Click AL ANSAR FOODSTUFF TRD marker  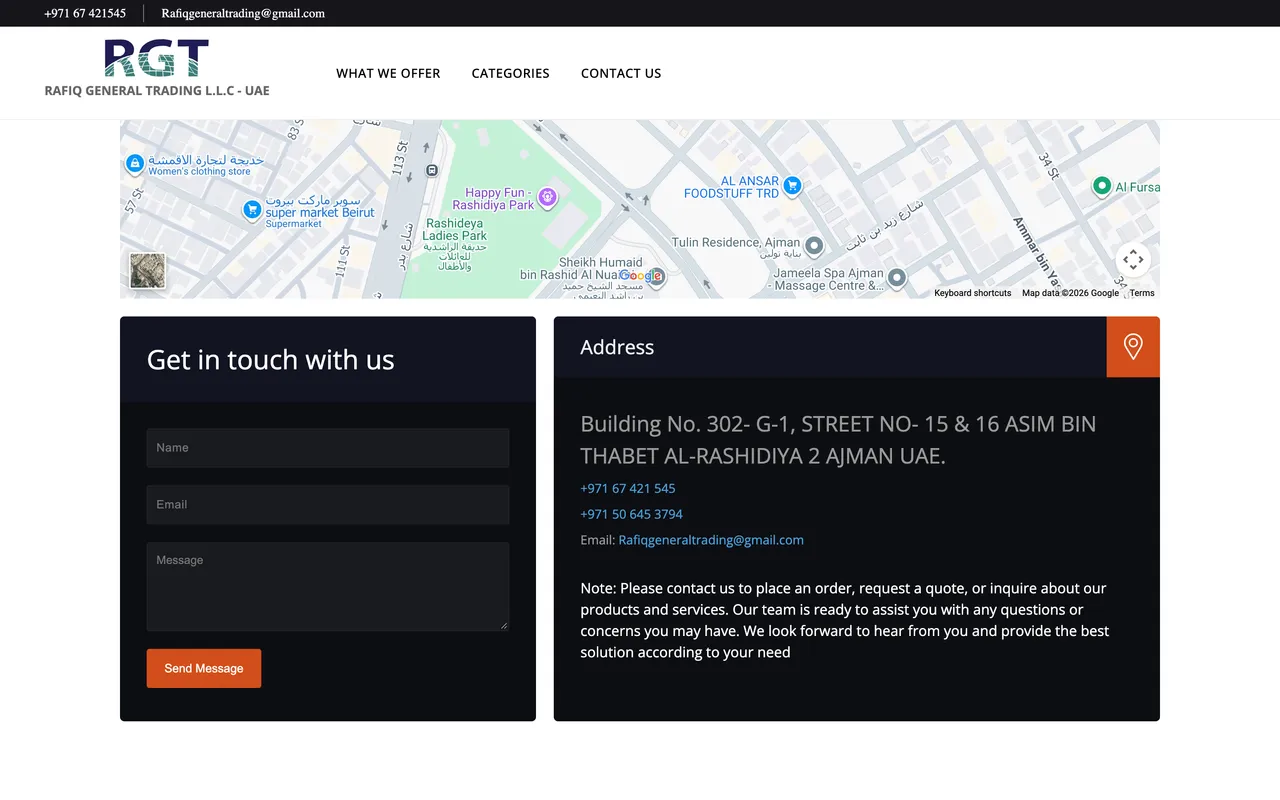click(792, 185)
